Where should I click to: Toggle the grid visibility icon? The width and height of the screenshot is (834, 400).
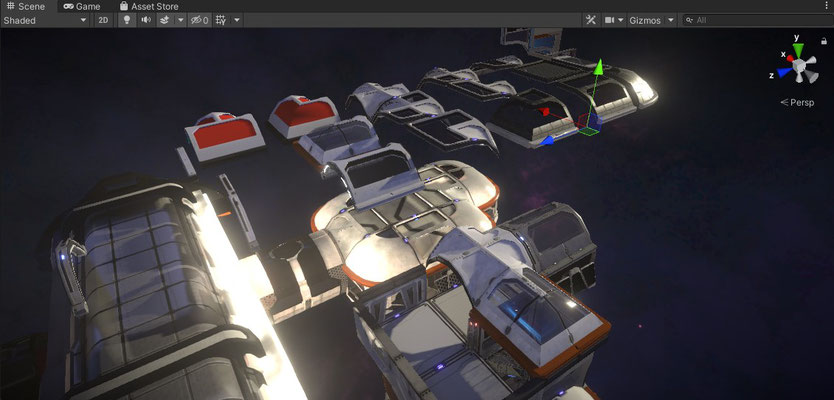tap(221, 20)
